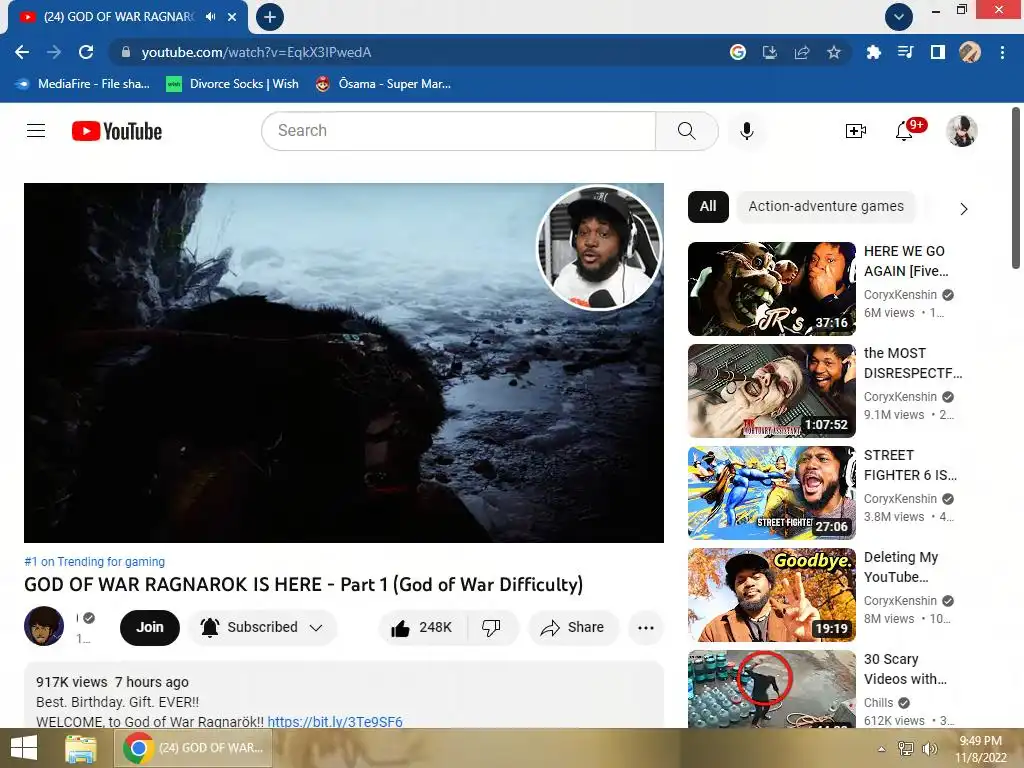Open the bit.ly link in description

coord(335,722)
